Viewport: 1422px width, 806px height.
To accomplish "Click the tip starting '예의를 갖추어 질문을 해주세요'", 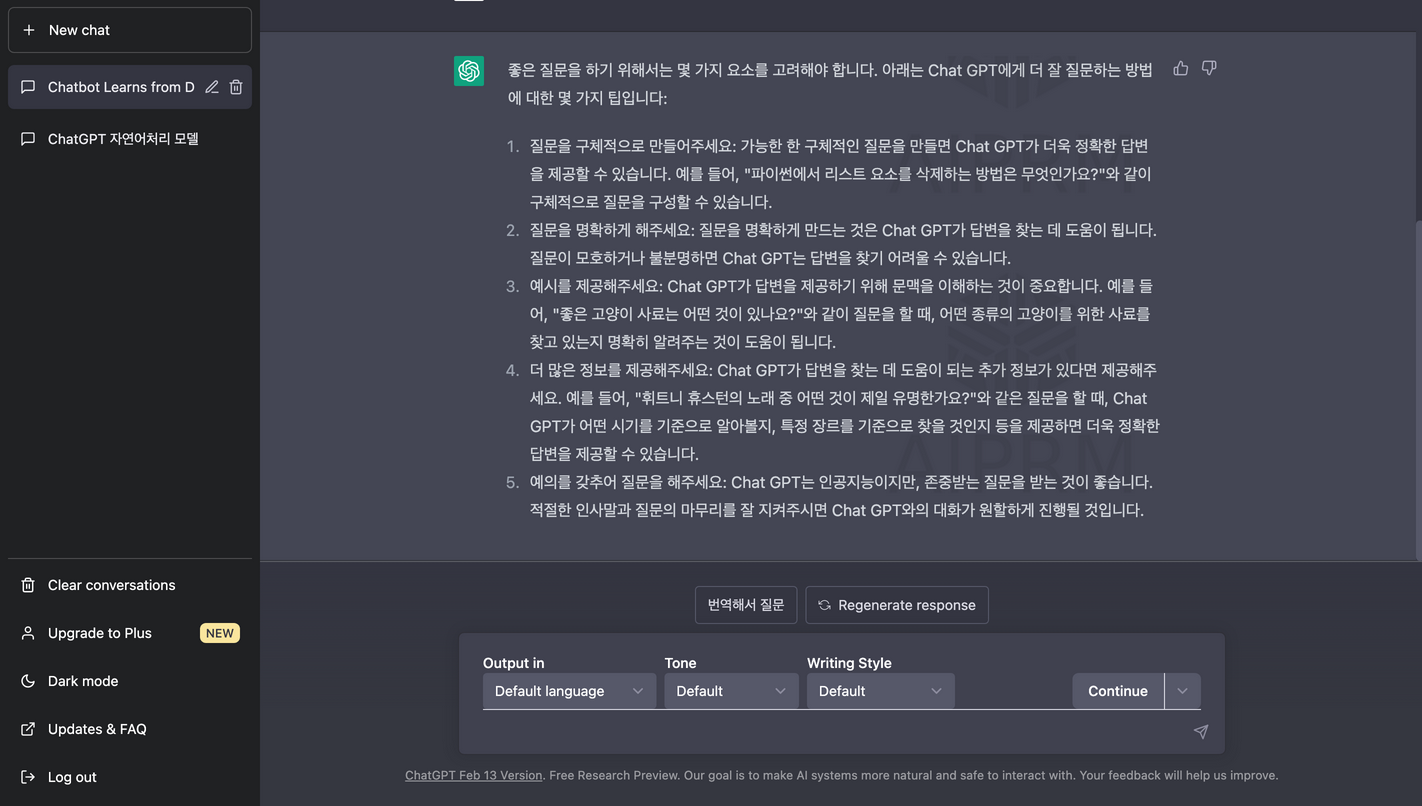I will point(844,496).
